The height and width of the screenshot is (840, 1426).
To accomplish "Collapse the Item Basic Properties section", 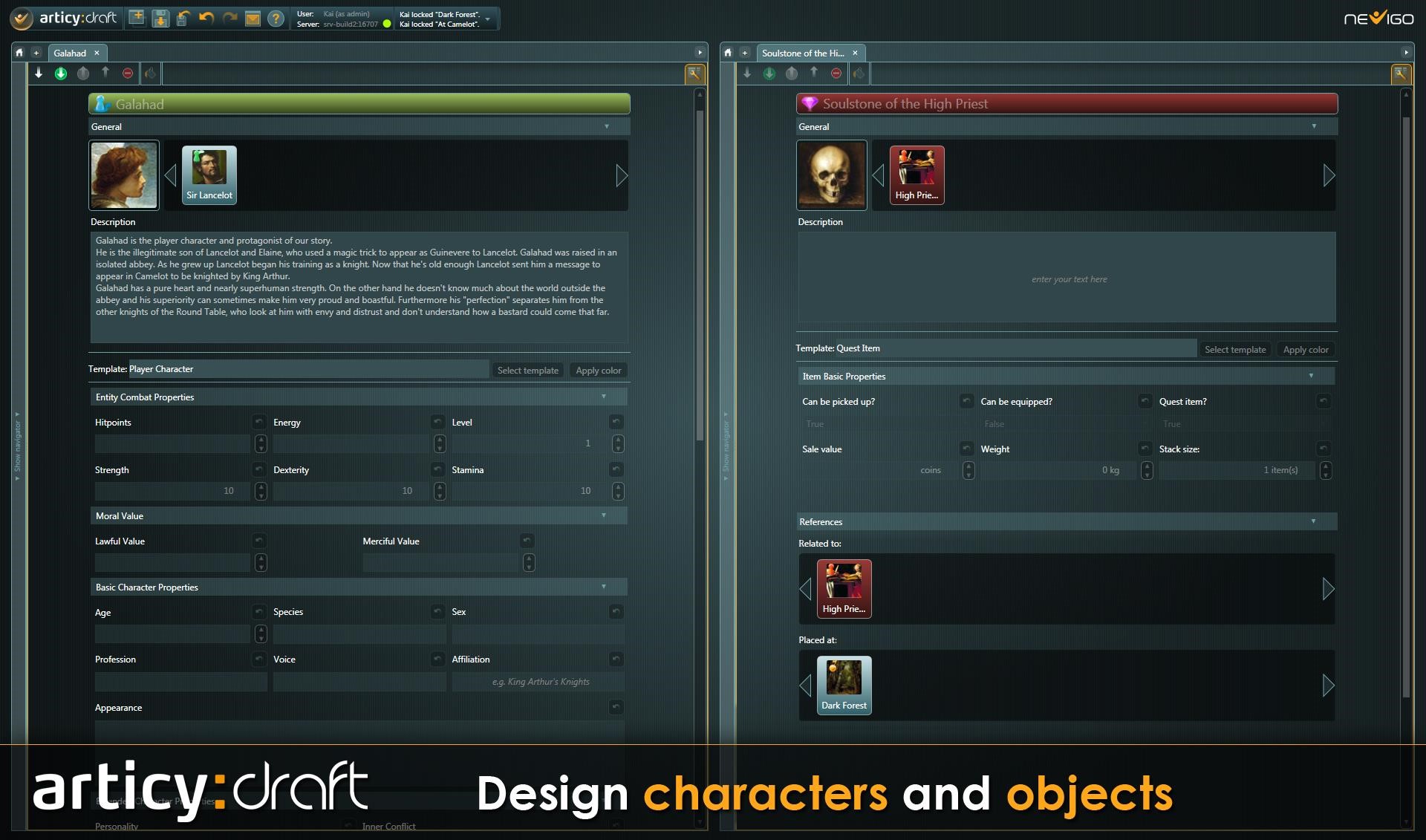I will tap(1311, 376).
